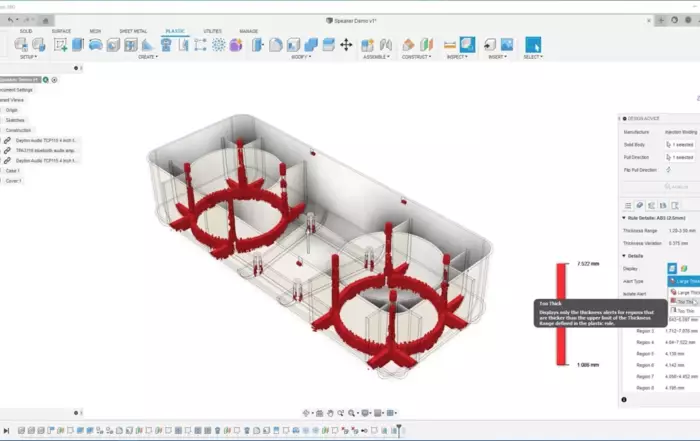Open the CONSTRUCT dropdown menu

tap(416, 57)
